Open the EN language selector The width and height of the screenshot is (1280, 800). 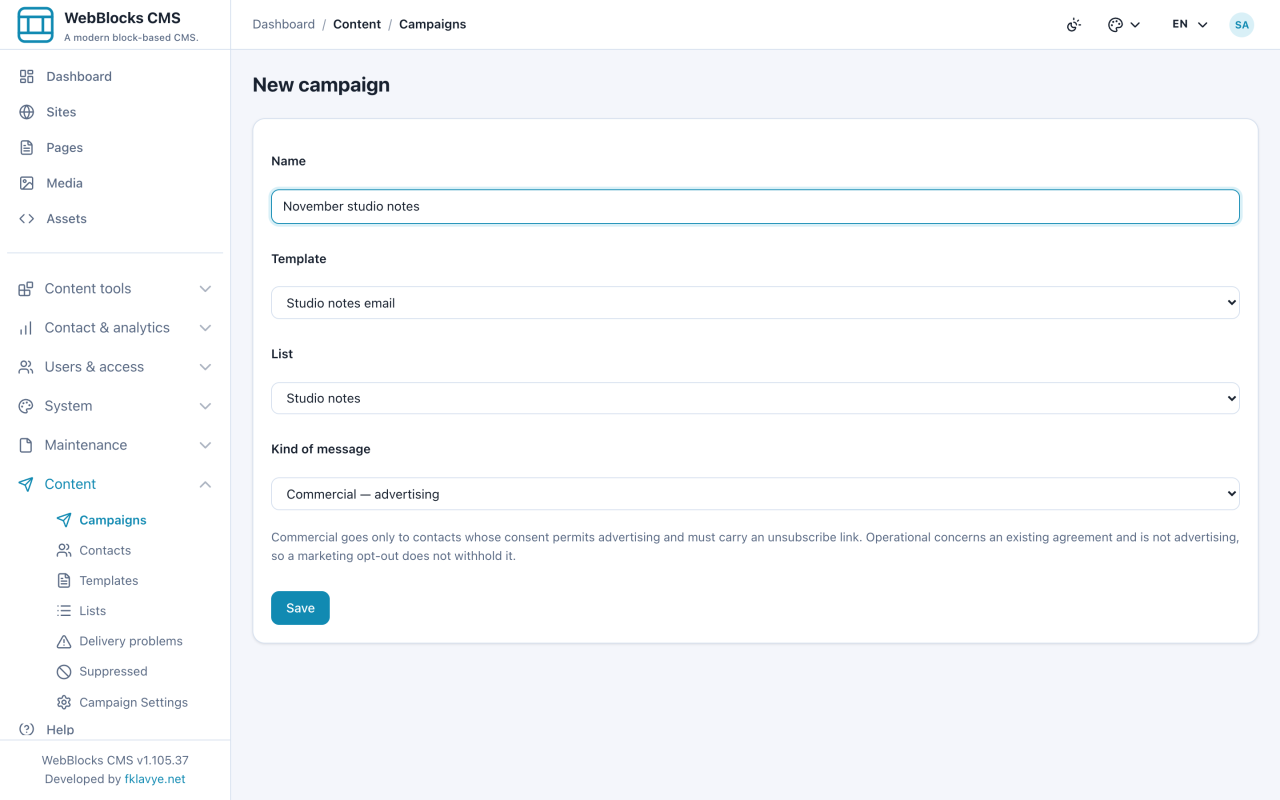[x=1190, y=25]
